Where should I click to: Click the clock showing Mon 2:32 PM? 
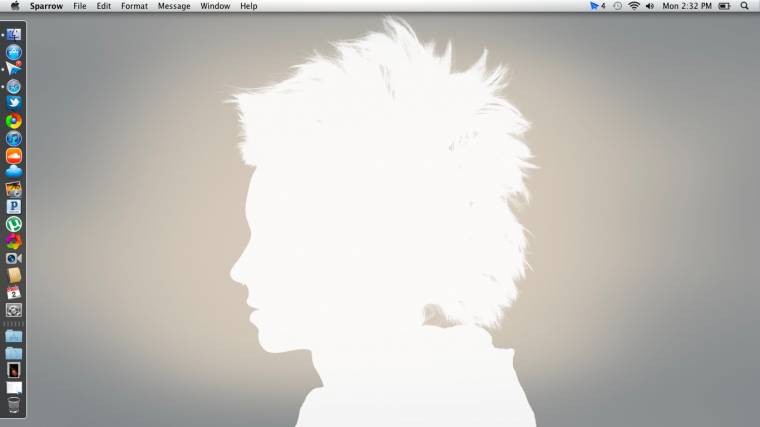point(687,6)
